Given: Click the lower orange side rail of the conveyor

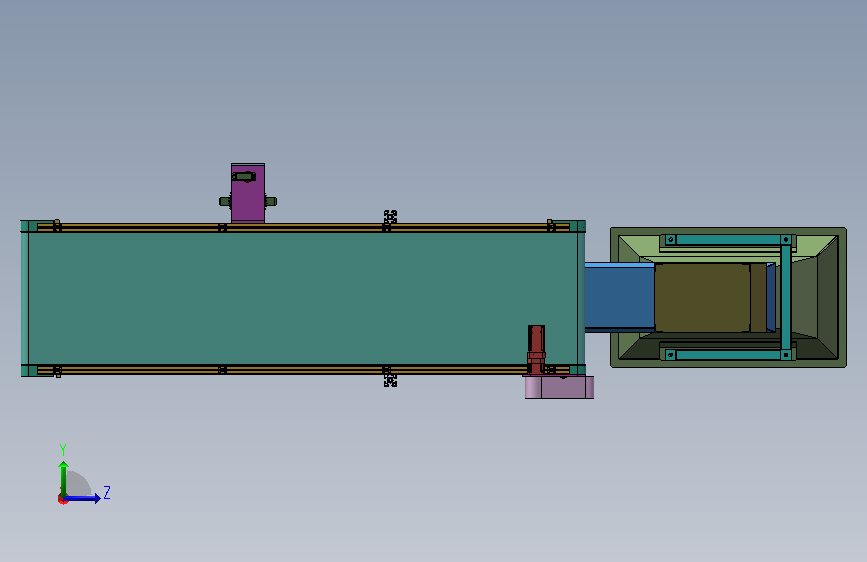Looking at the screenshot, I should (303, 370).
